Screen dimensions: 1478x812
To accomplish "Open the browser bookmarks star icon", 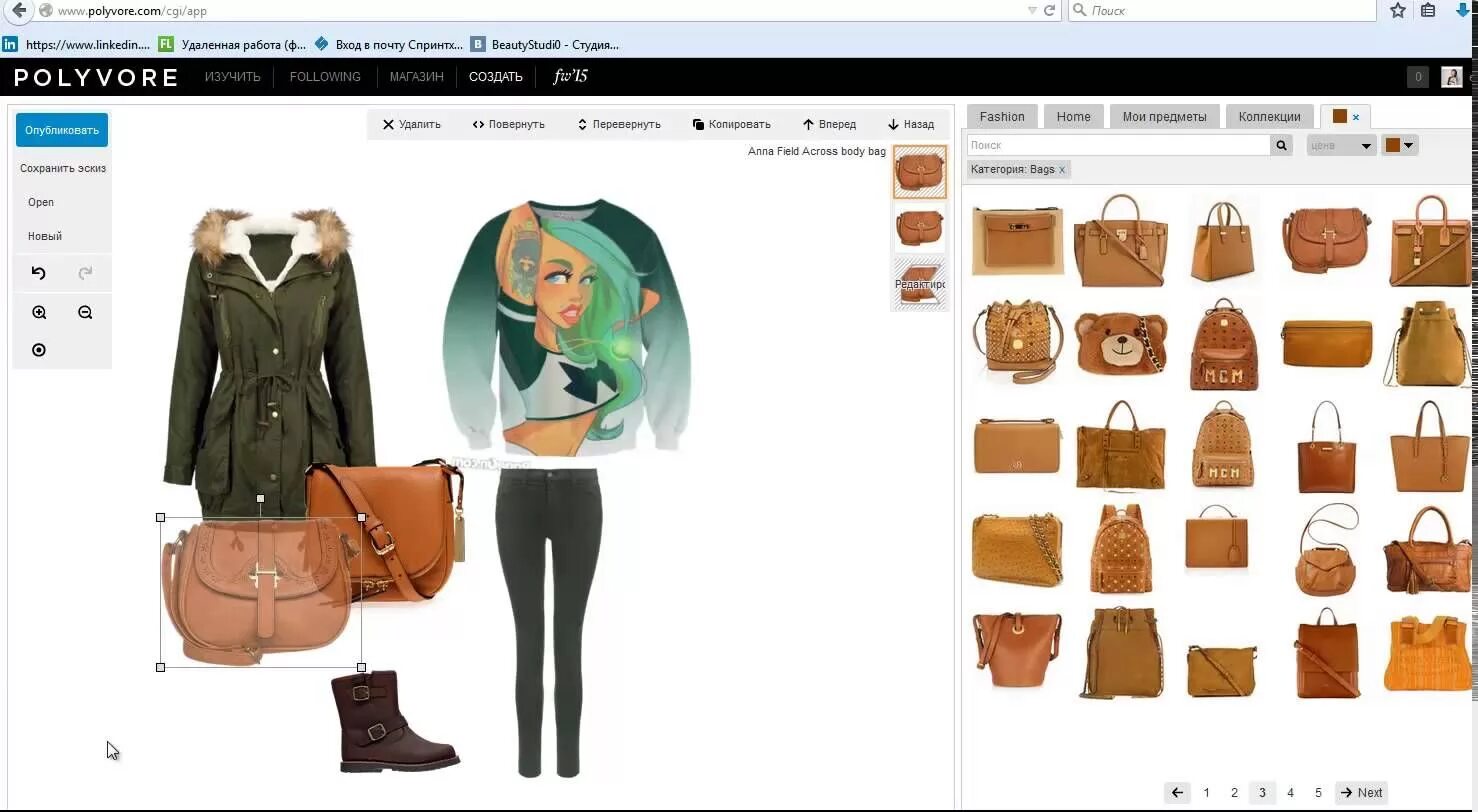I will click(x=1398, y=10).
